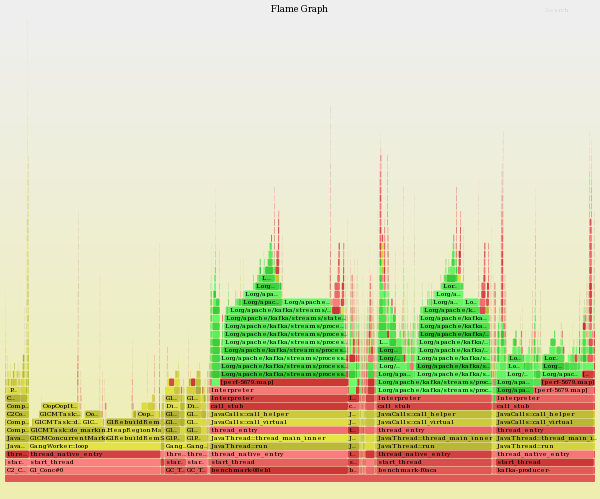
Task: Select start_thread frame above kafka-producer
Action: pos(545,462)
